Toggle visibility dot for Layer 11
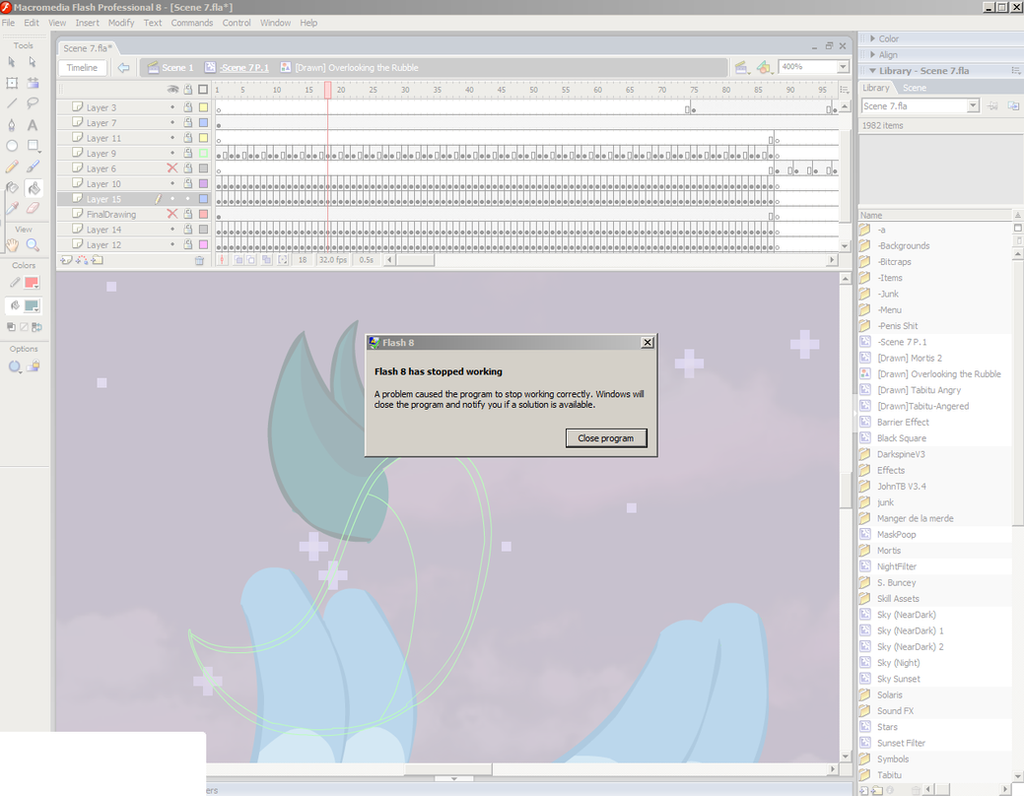The image size is (1024, 796). [172, 138]
